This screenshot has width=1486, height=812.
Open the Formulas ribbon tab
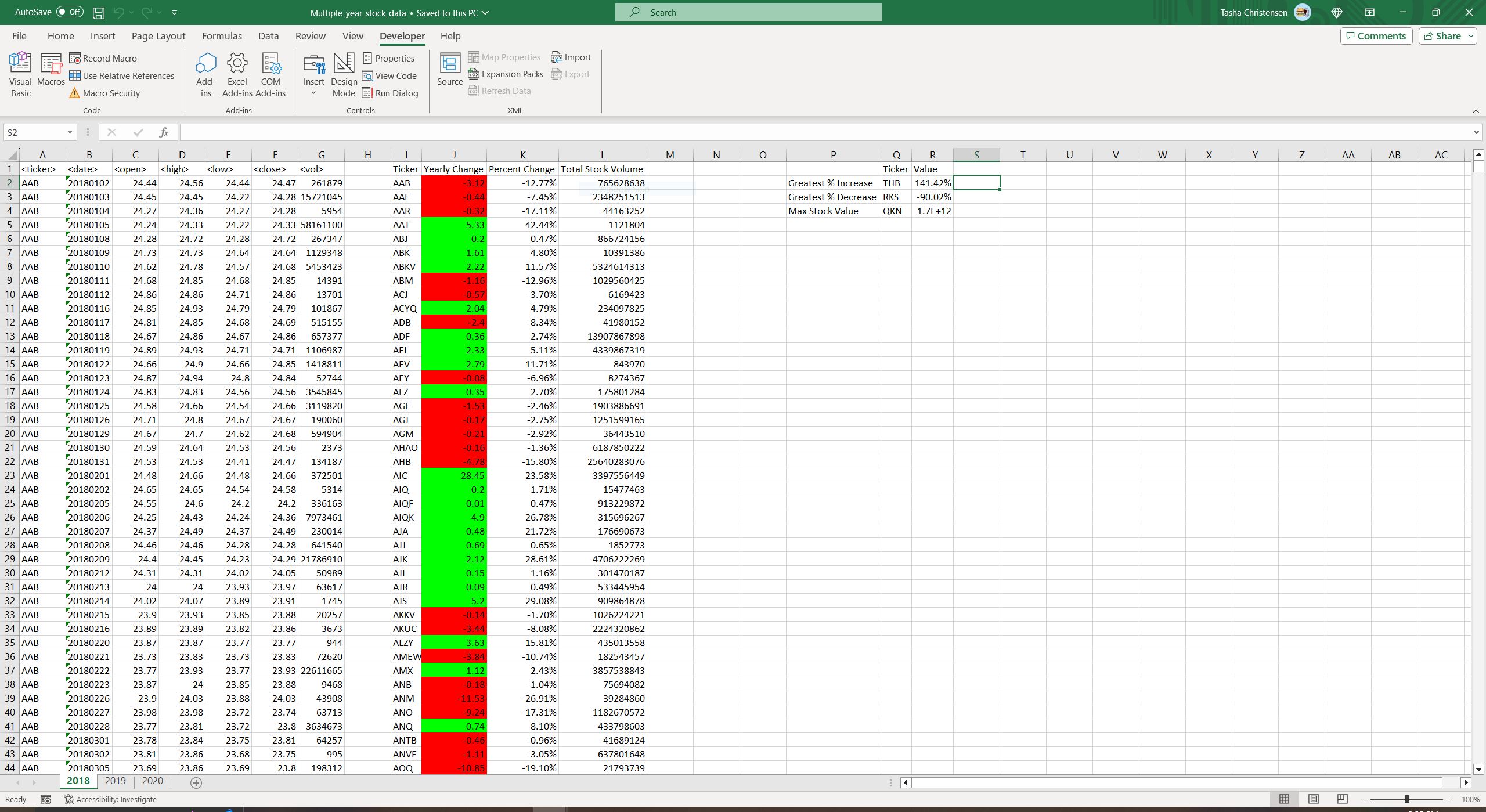[x=221, y=35]
